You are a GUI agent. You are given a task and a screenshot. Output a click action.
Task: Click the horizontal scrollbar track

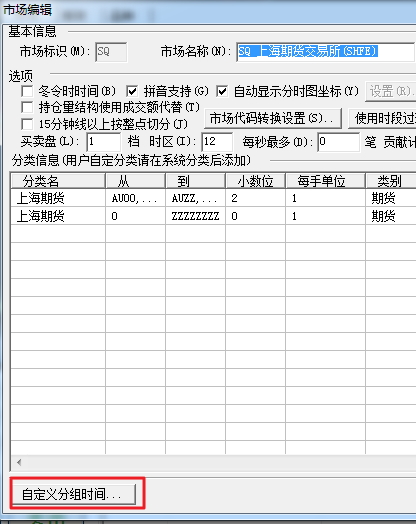point(221,463)
